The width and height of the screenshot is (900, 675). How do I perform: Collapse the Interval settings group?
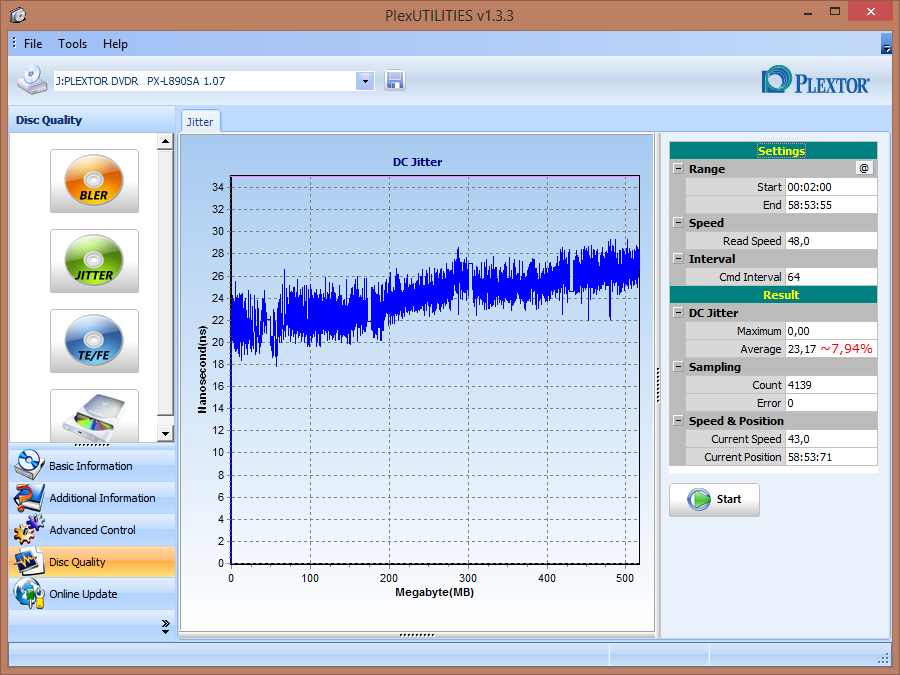[x=678, y=258]
